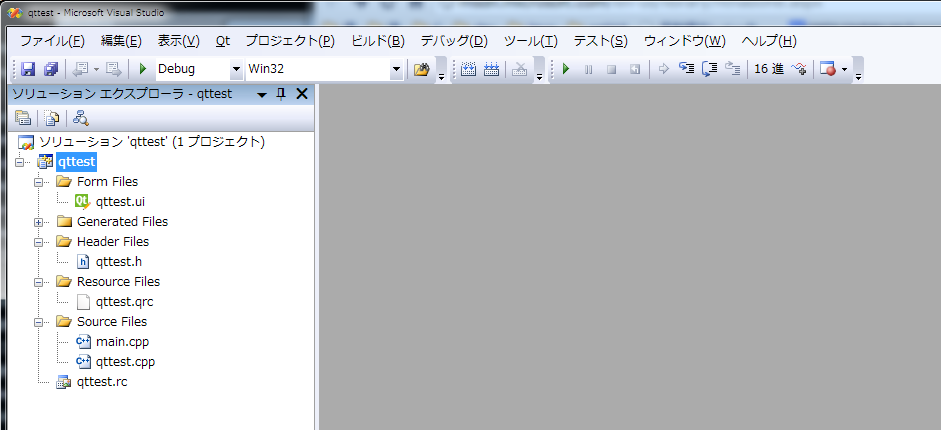Click the Step Into icon
Image resolution: width=941 pixels, height=430 pixels.
tap(687, 68)
